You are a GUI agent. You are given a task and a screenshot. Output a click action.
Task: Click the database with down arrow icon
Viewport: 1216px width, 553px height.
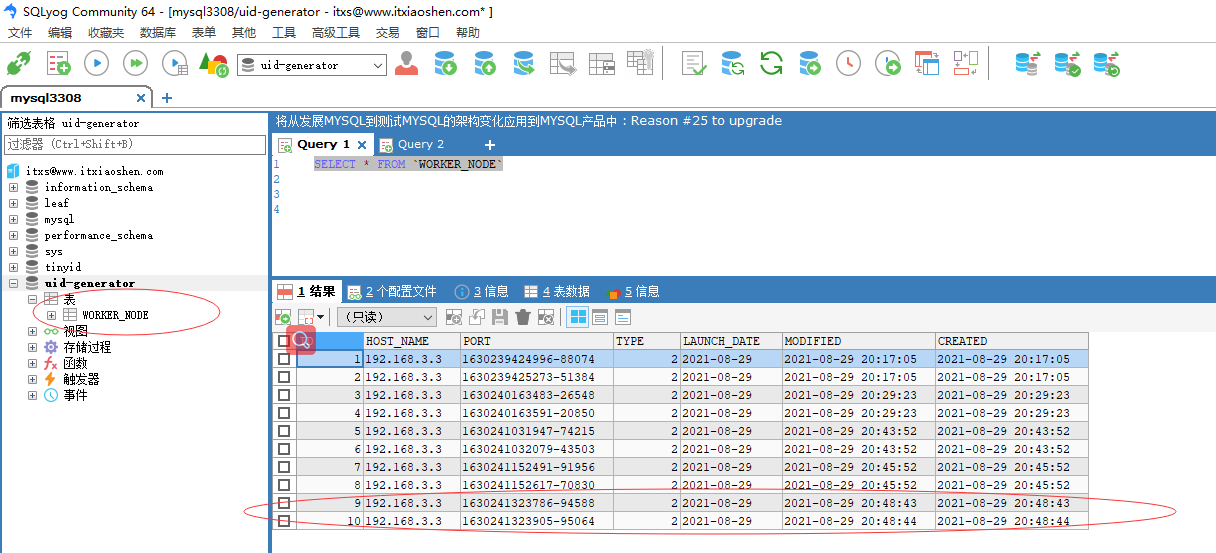click(446, 64)
